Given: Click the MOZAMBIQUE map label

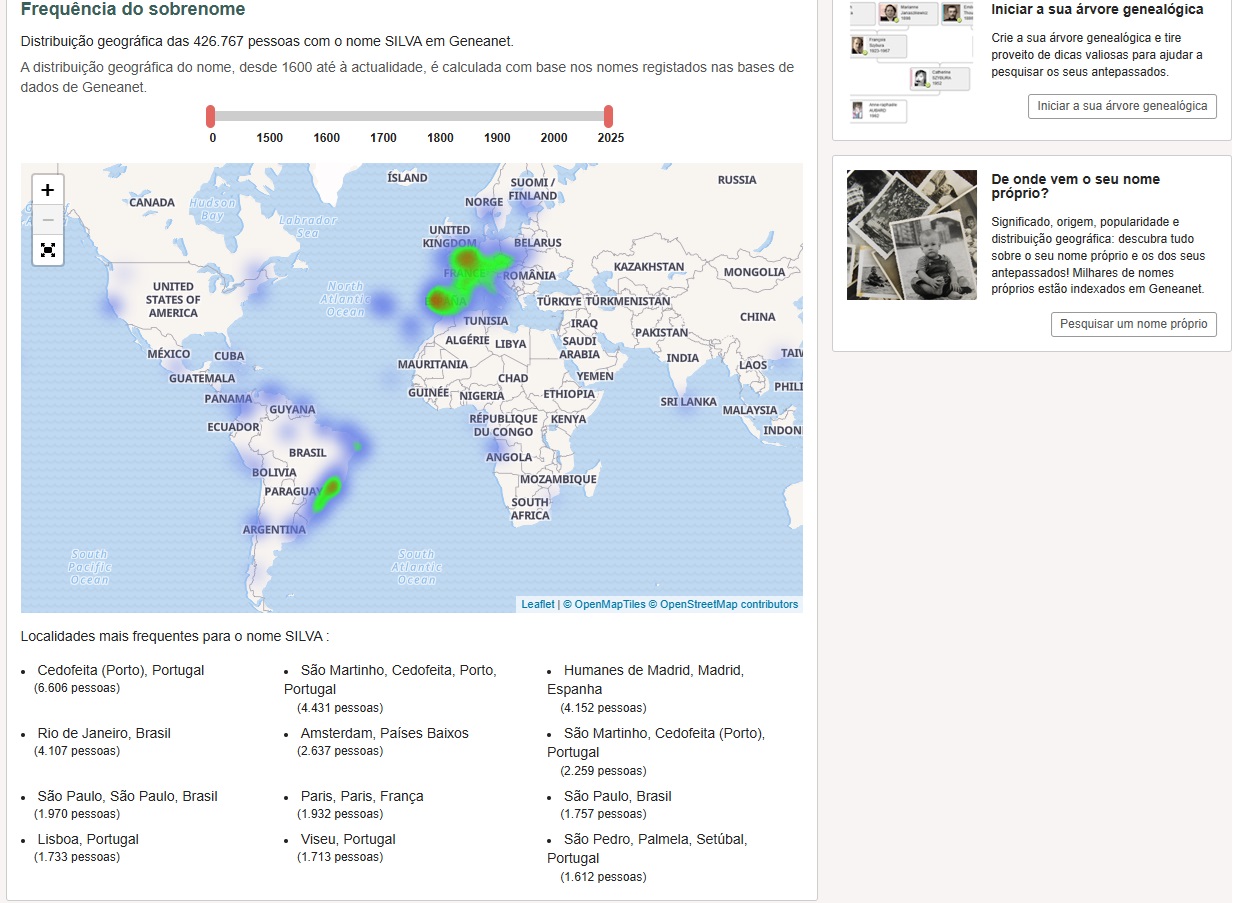Looking at the screenshot, I should point(558,479).
